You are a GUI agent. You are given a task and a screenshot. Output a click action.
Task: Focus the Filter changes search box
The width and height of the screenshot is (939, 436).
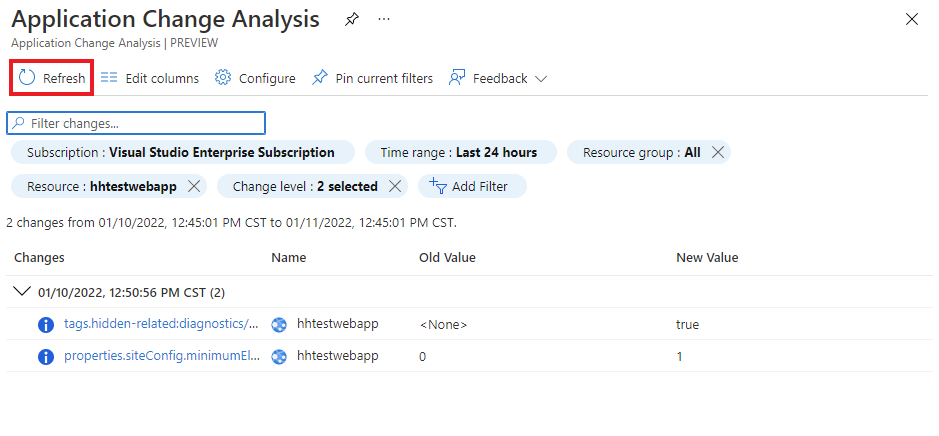tap(136, 123)
